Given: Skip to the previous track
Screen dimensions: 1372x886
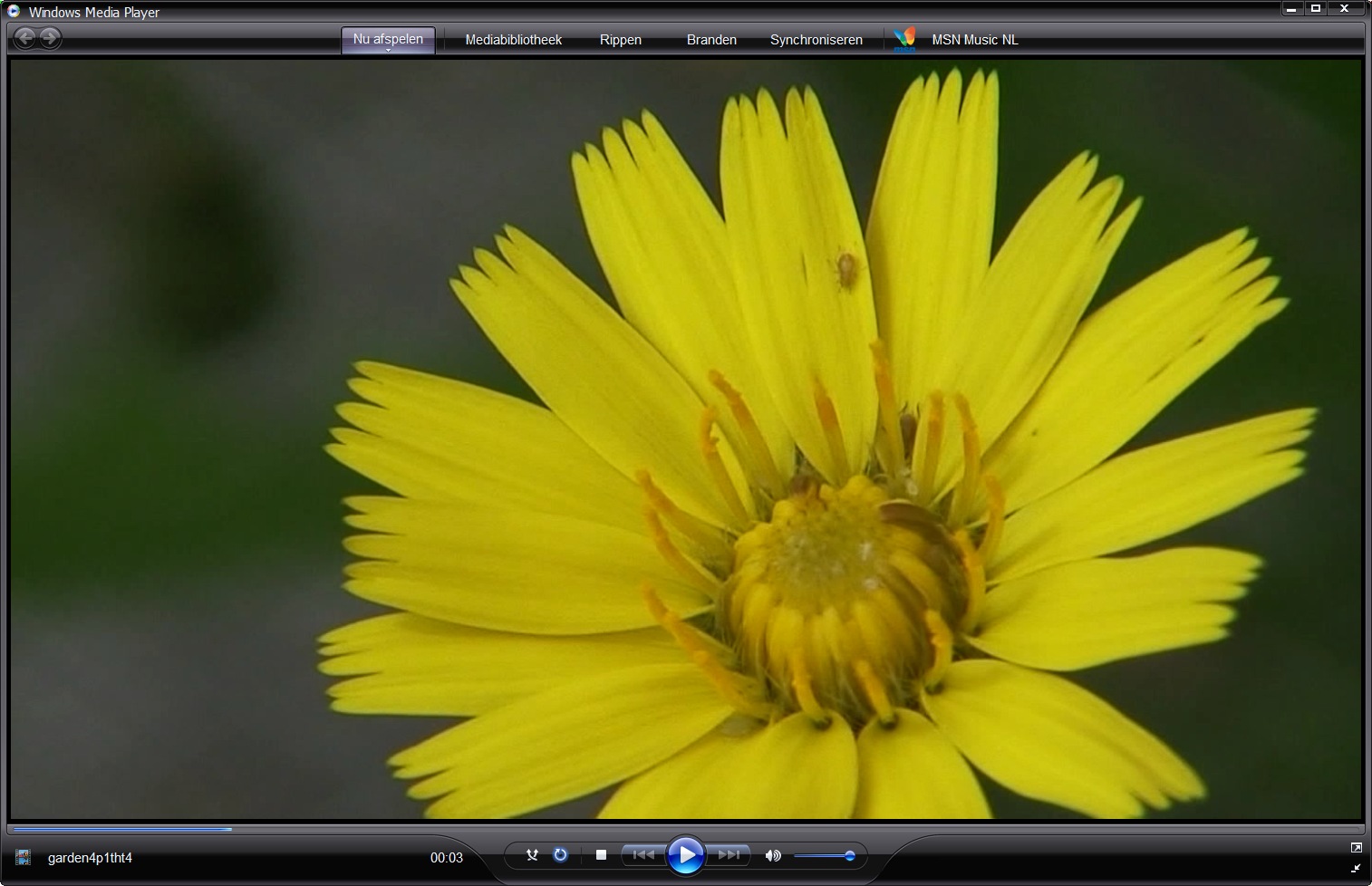Looking at the screenshot, I should [x=643, y=854].
